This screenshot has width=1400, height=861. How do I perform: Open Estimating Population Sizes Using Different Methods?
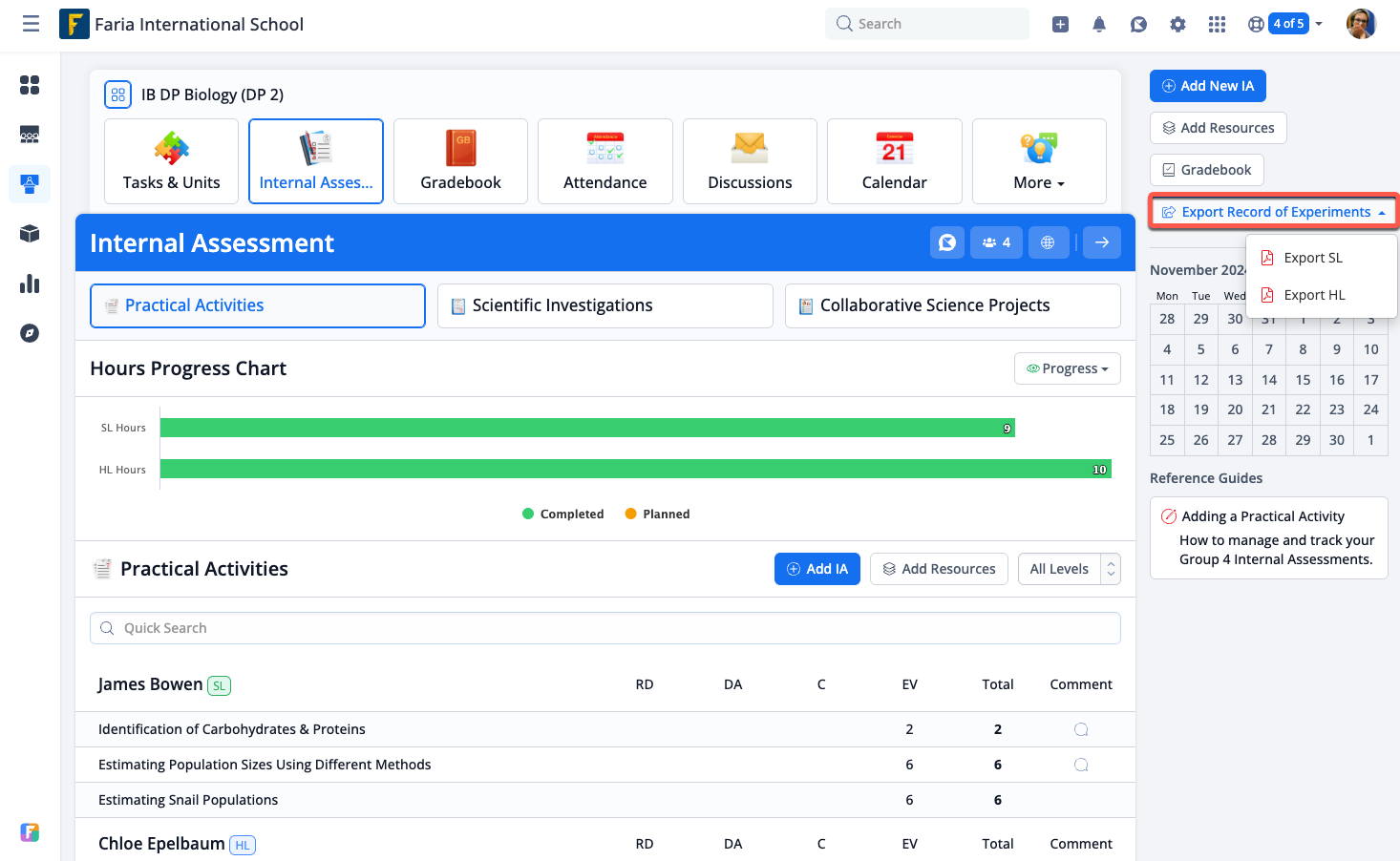(x=265, y=765)
